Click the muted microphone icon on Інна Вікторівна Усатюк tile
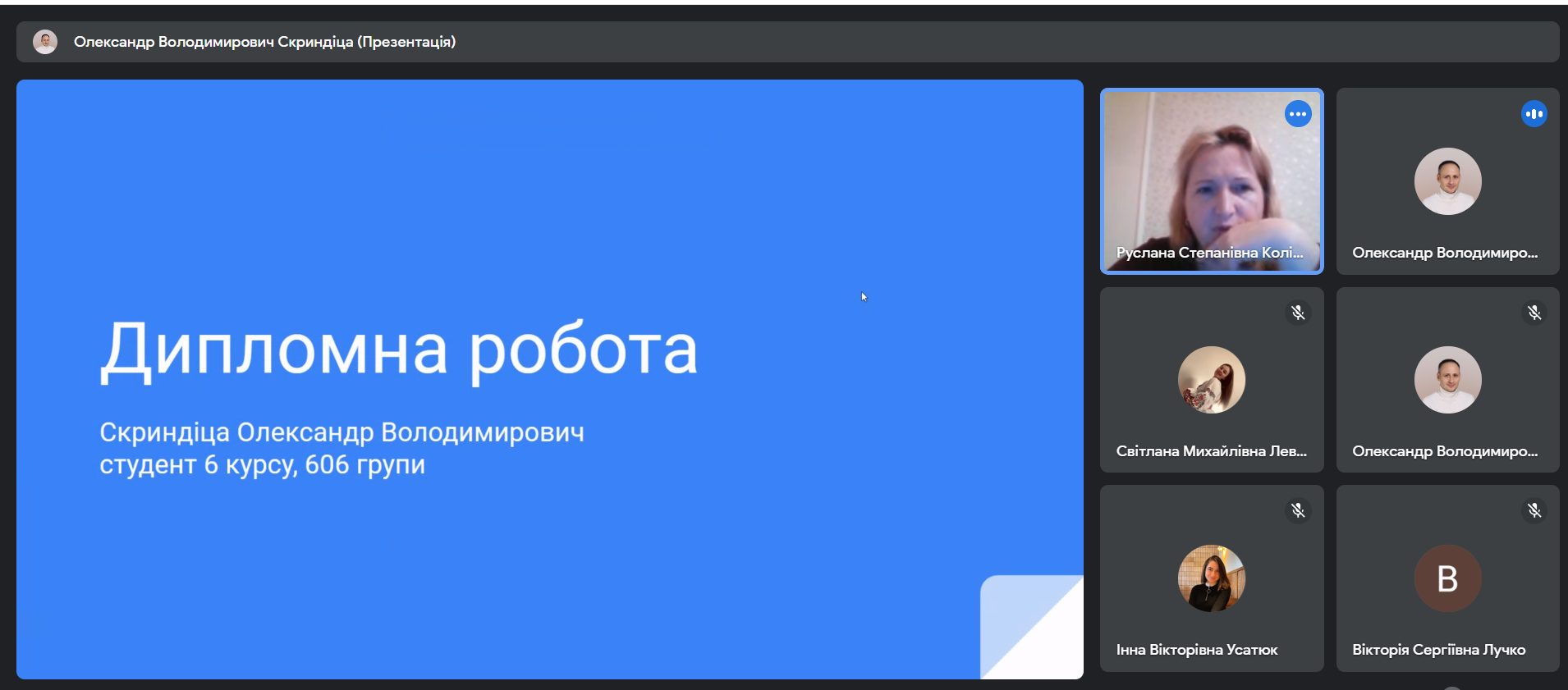Screen dimensions: 1568x690 pos(1298,510)
